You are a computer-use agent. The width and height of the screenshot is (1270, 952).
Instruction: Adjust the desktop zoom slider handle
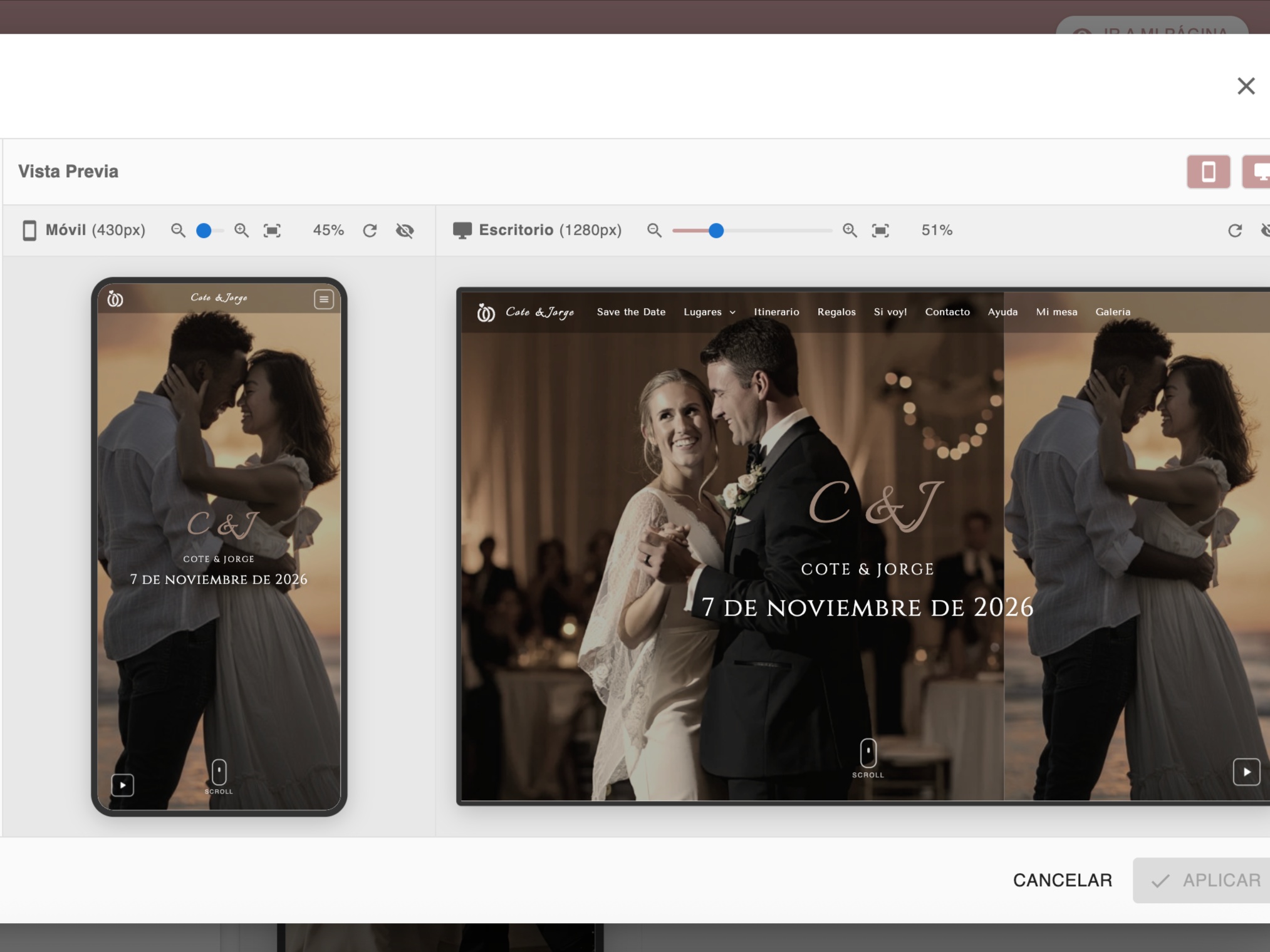coord(716,230)
